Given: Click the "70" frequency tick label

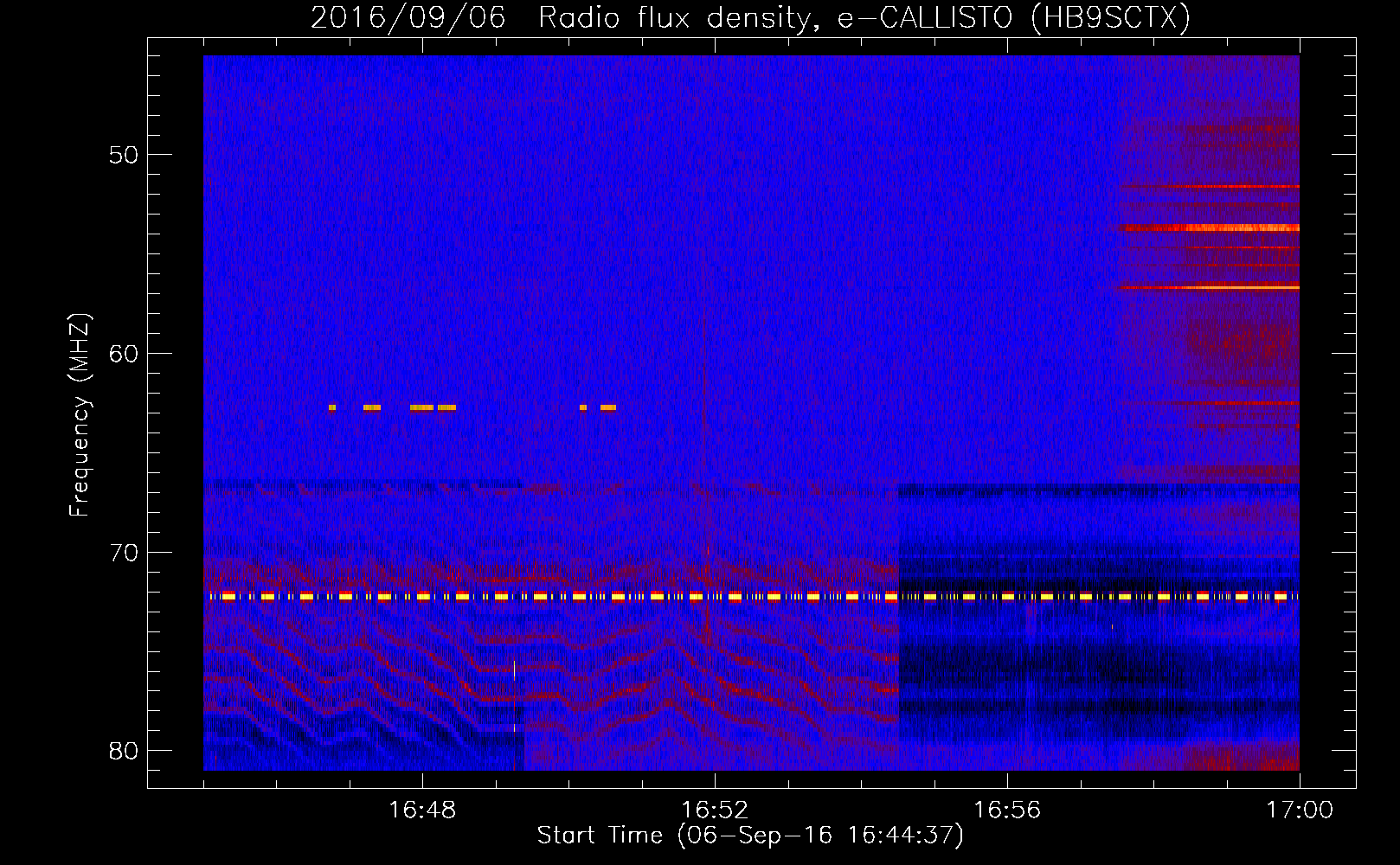Looking at the screenshot, I should tap(124, 553).
